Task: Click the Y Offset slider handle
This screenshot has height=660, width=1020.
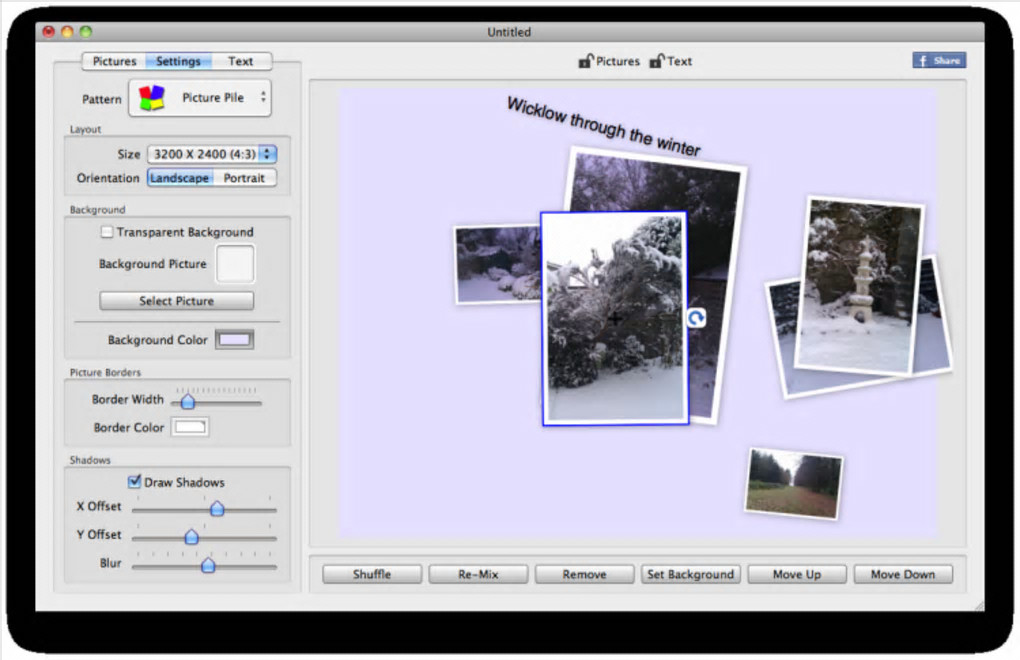Action: pos(191,536)
